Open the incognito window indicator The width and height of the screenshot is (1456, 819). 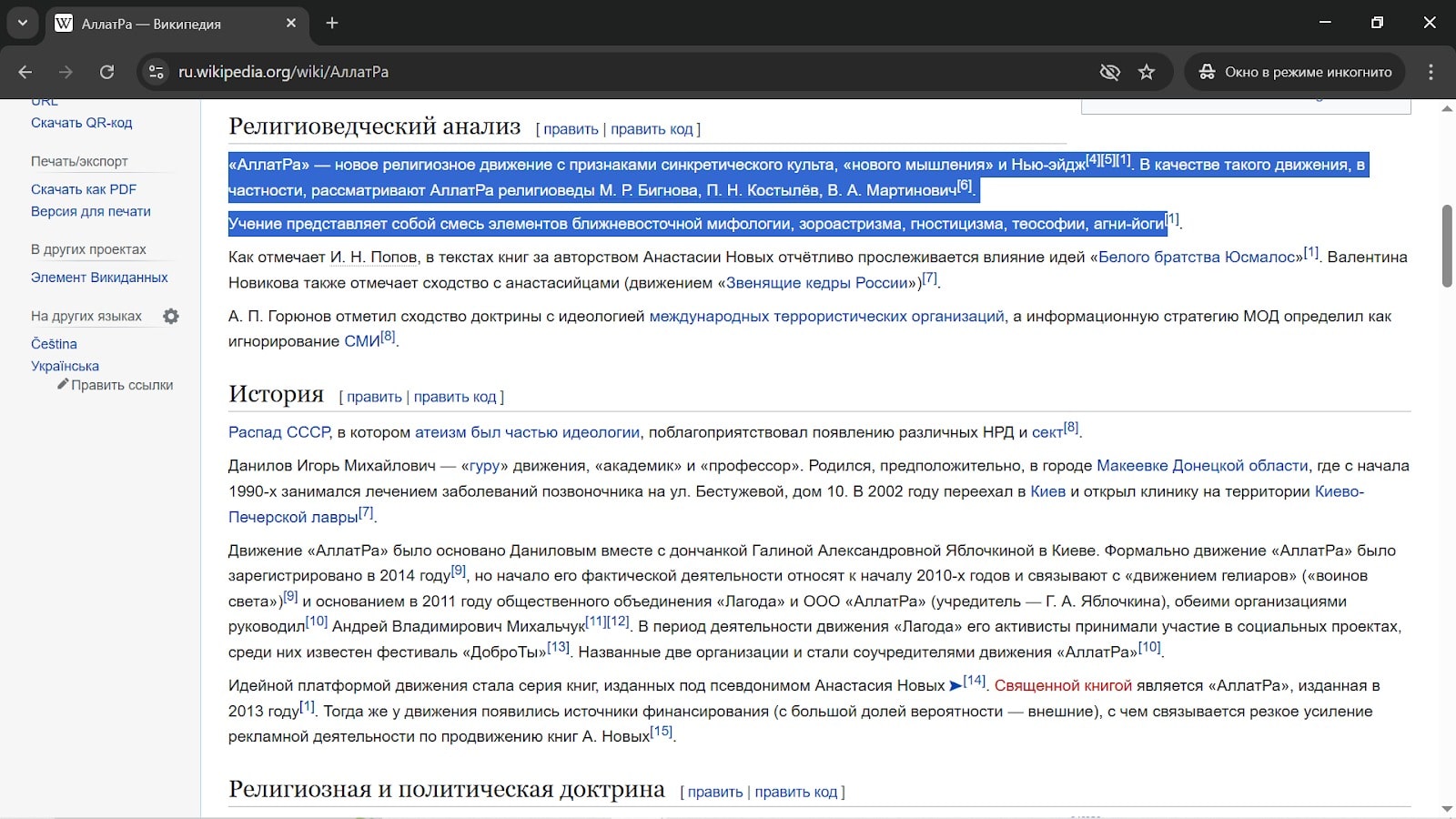(1295, 72)
